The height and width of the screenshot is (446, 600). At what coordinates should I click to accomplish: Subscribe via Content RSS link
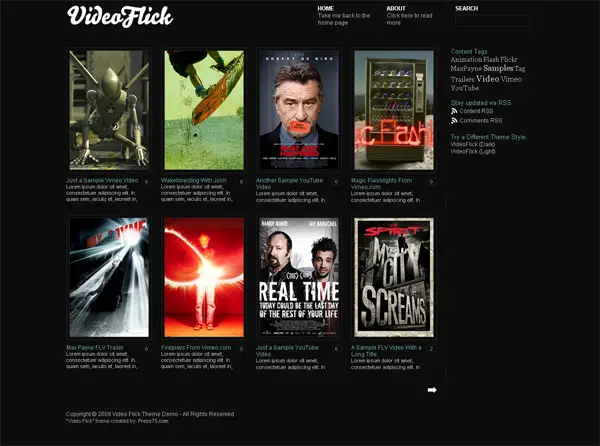476,111
